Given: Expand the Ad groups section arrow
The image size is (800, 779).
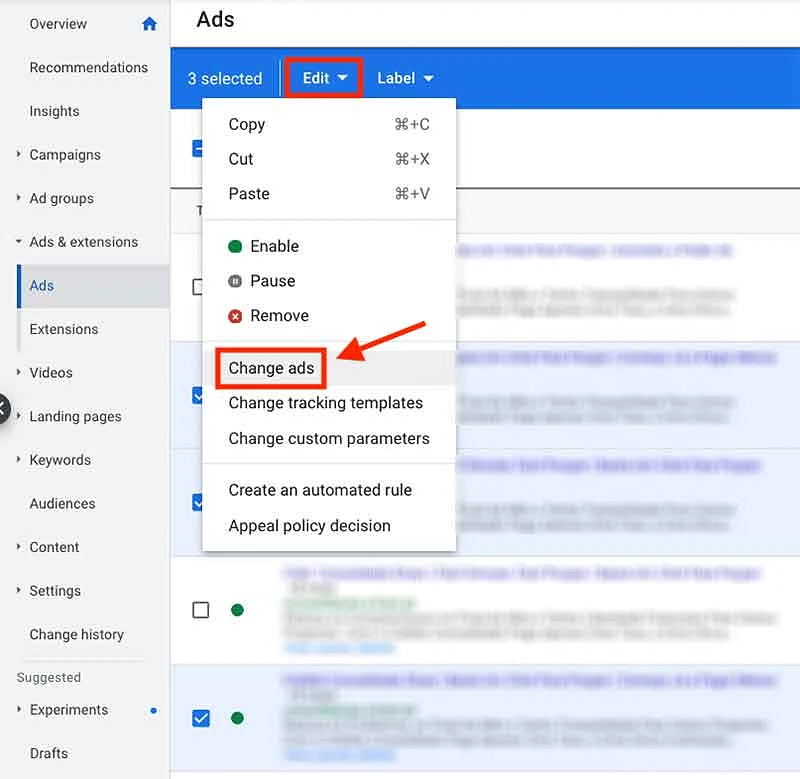Looking at the screenshot, I should tap(18, 197).
